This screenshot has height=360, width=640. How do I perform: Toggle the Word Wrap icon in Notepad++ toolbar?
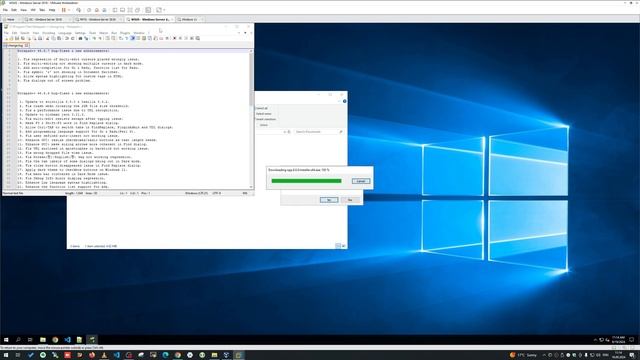(x=121, y=38)
